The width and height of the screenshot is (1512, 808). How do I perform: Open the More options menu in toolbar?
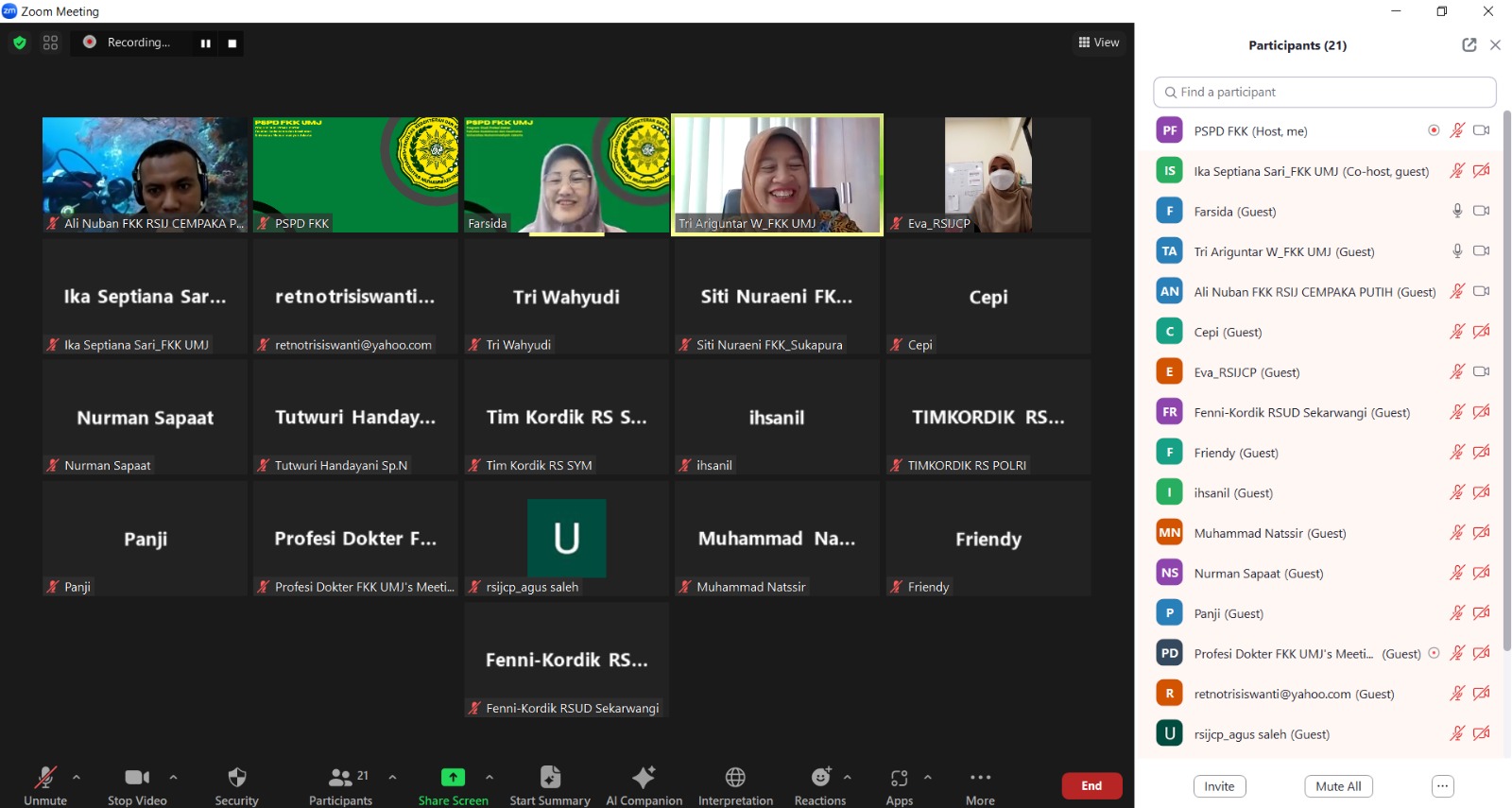[x=980, y=785]
